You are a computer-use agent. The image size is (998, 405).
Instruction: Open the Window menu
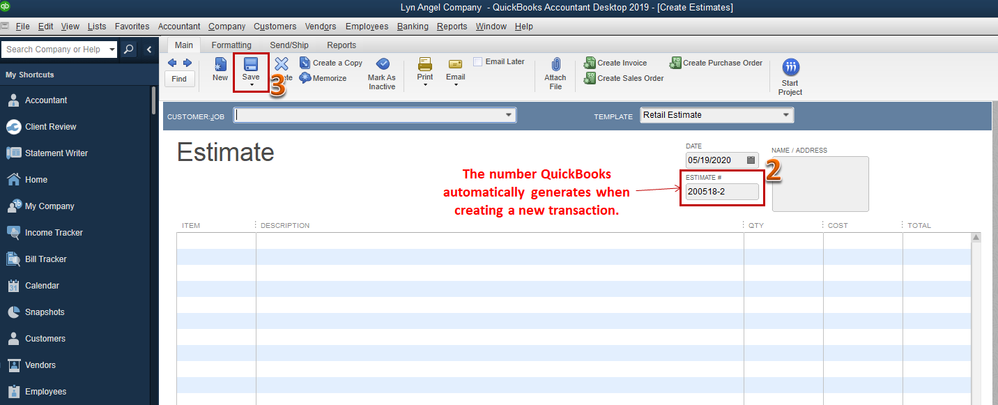(x=491, y=27)
